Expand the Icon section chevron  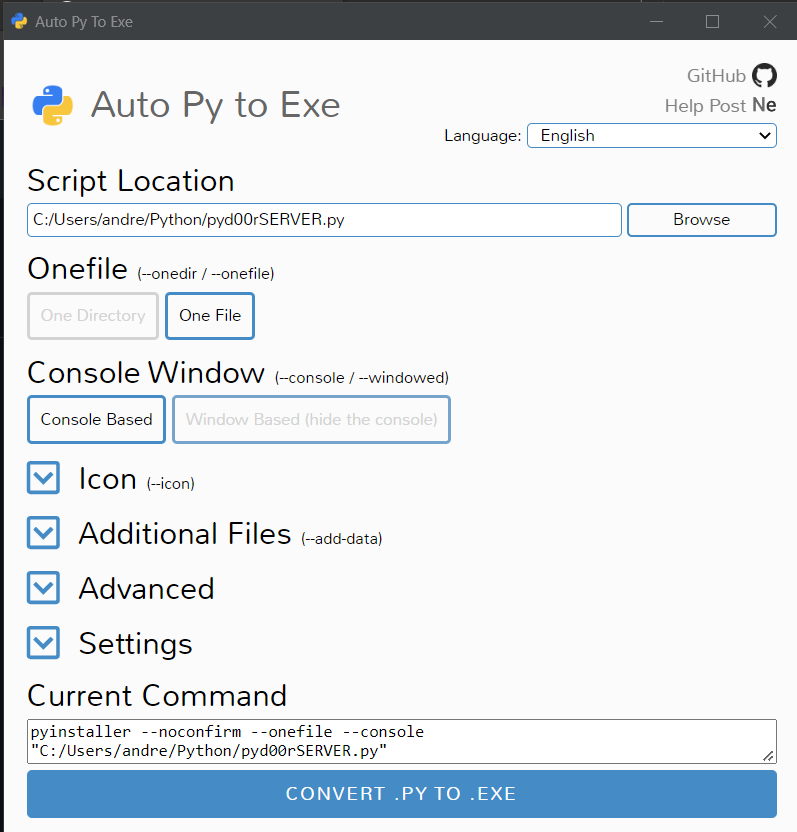coord(44,478)
